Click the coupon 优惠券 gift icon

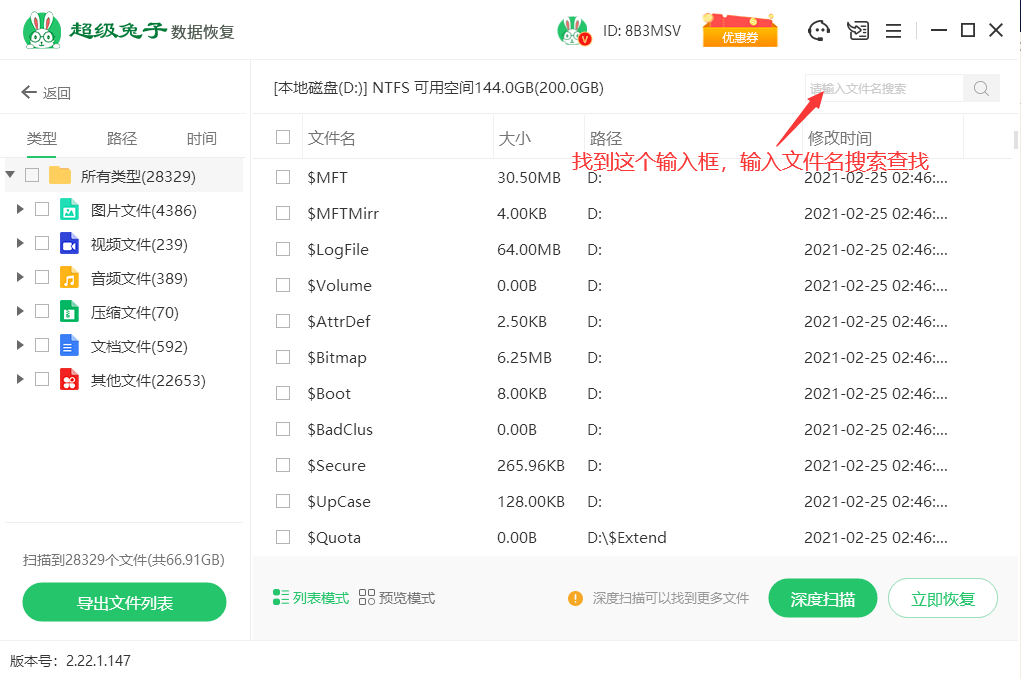[740, 30]
